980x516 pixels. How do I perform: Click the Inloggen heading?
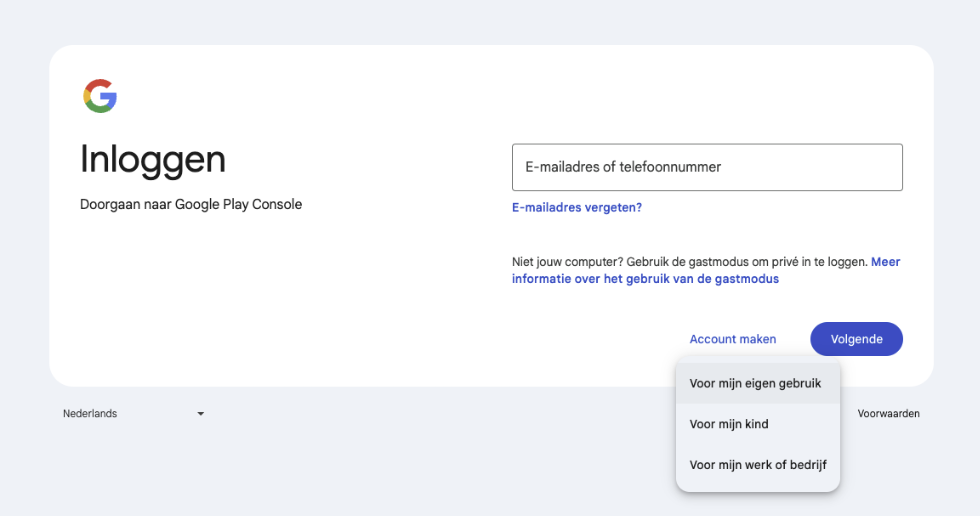153,159
